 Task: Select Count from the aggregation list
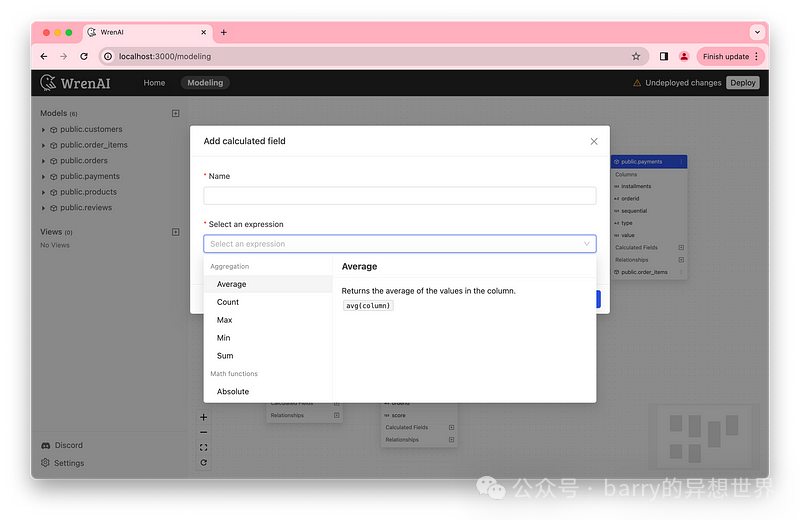tap(228, 302)
